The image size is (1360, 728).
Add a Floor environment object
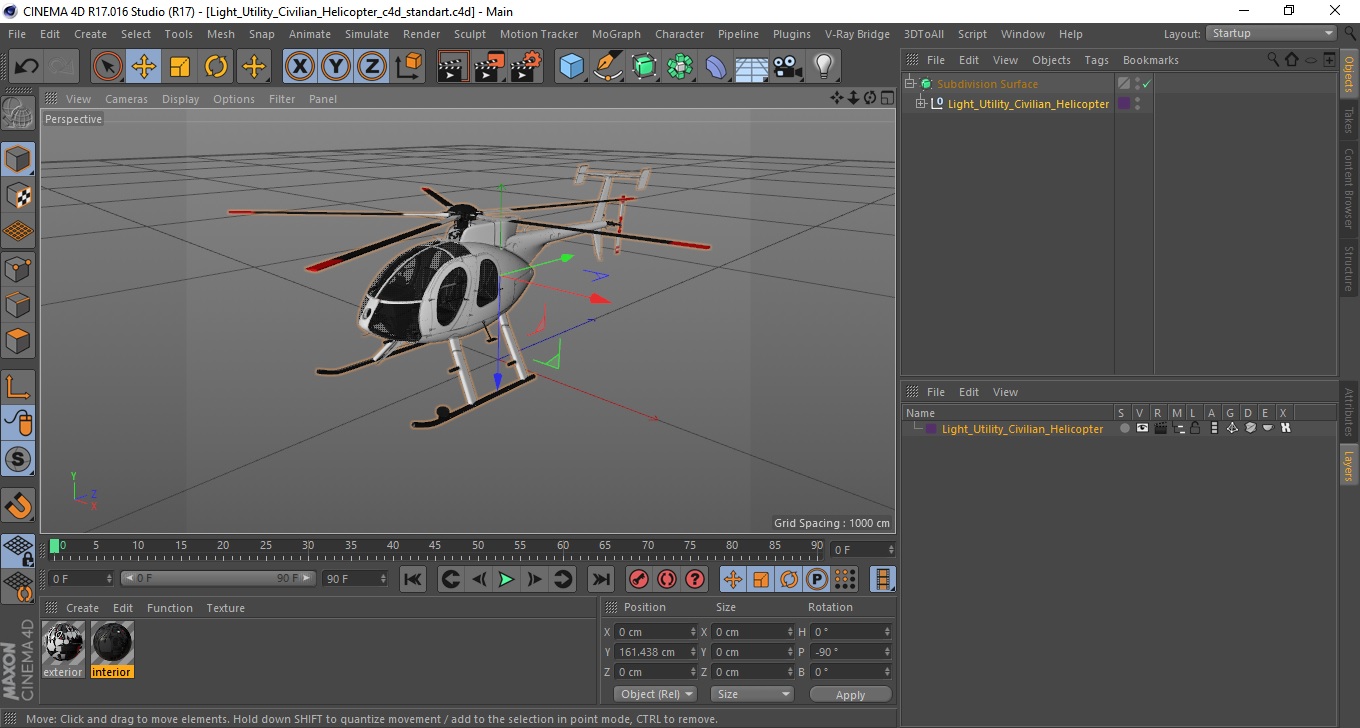pos(752,67)
